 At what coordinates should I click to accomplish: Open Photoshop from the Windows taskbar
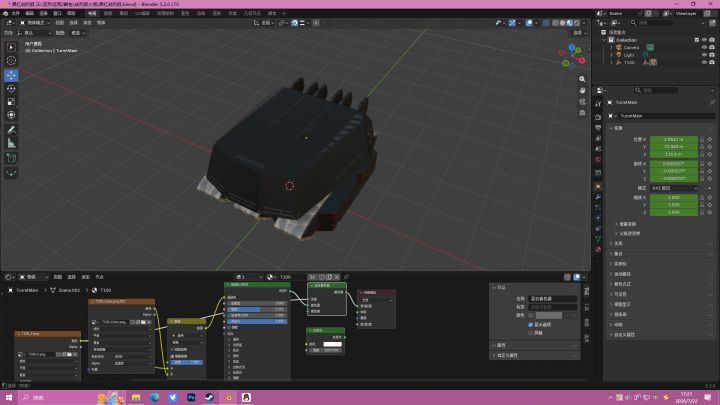(x=191, y=398)
